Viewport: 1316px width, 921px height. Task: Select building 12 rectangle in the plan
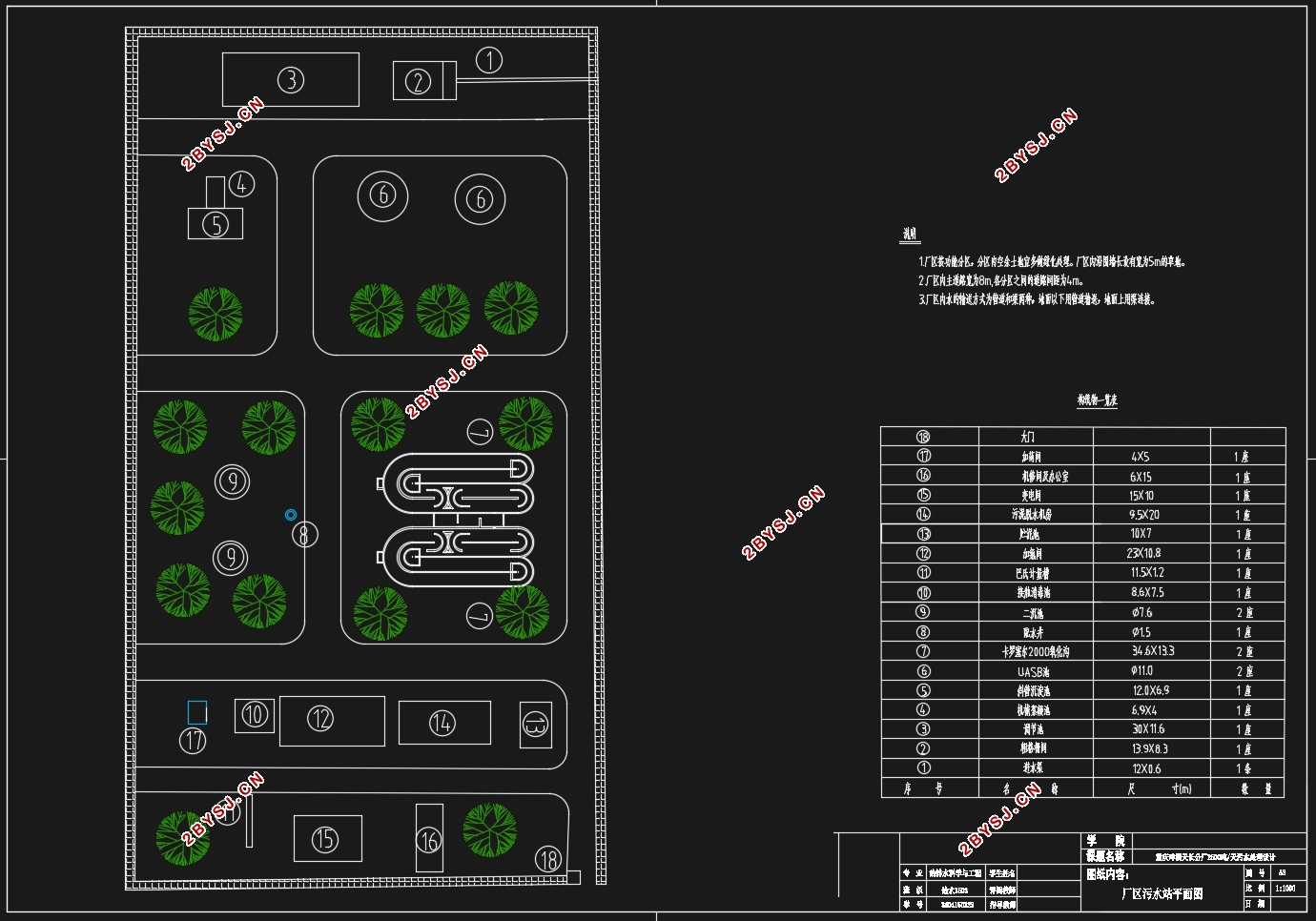click(332, 721)
